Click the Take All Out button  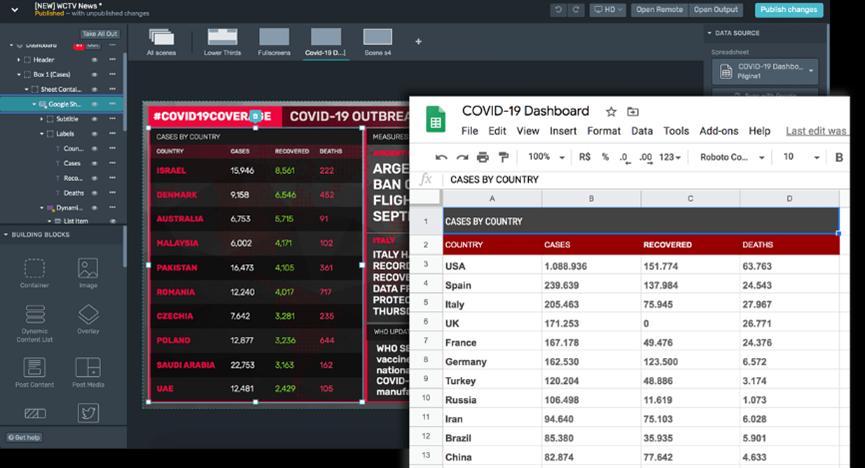(x=100, y=34)
